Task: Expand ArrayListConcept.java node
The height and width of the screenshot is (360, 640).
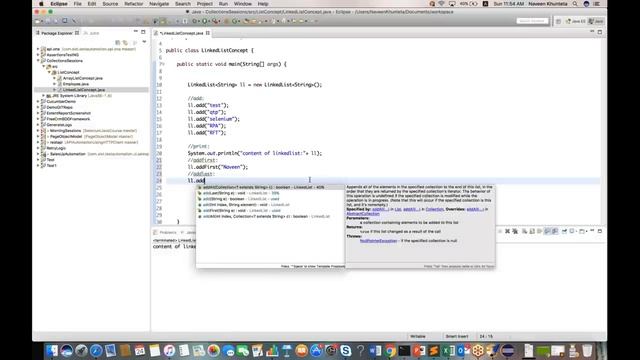Action: point(54,78)
